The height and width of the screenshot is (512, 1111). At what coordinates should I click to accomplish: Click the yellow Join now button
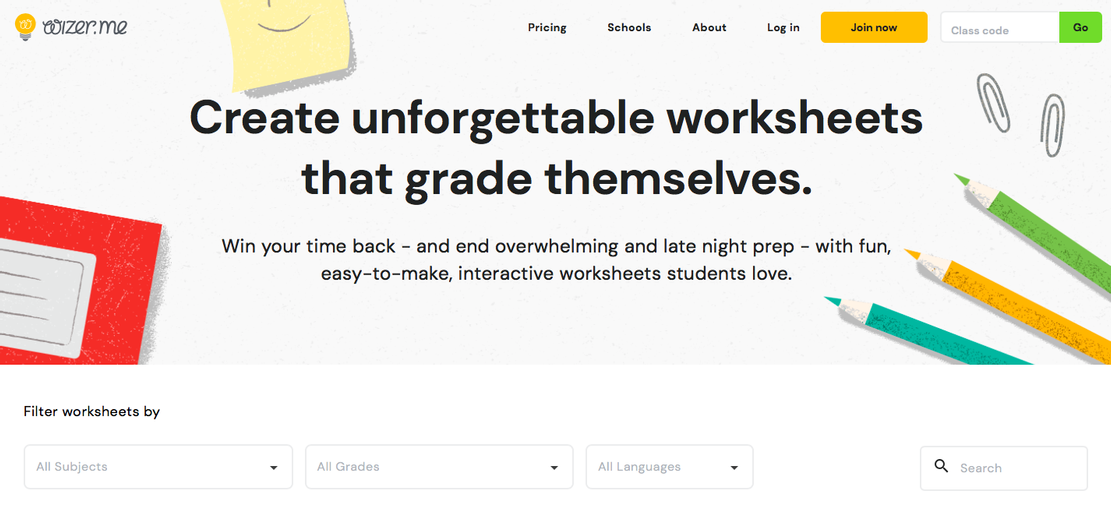click(x=874, y=28)
